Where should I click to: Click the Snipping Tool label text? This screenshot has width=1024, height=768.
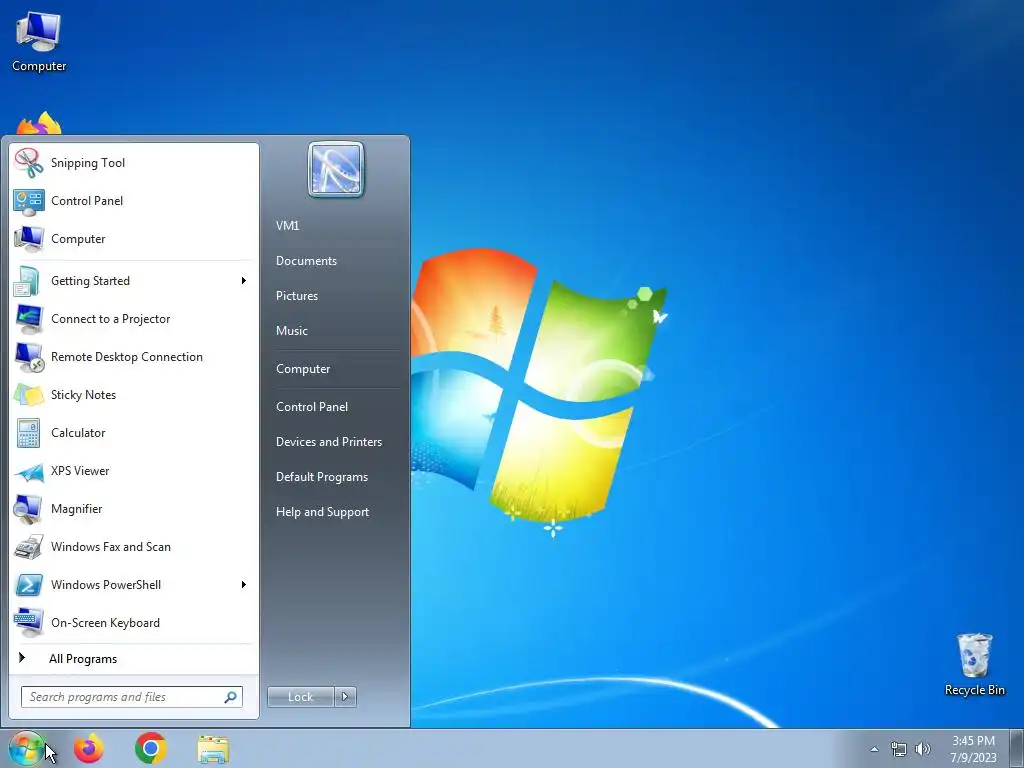pos(88,163)
